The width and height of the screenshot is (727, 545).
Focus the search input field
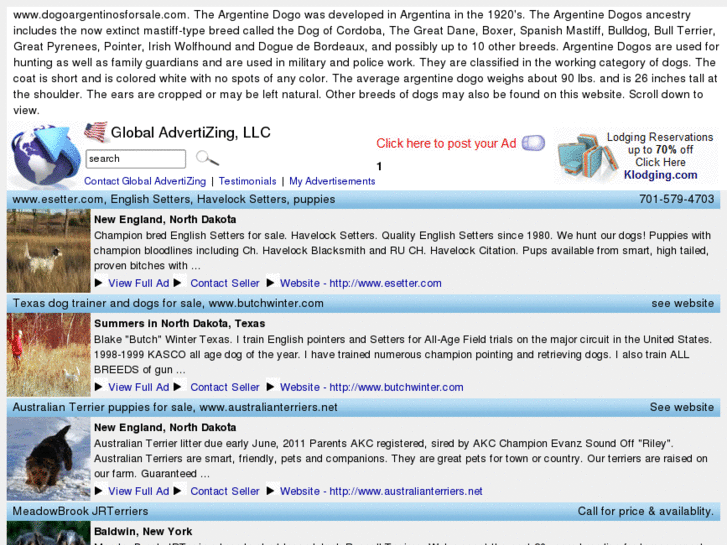[x=136, y=159]
